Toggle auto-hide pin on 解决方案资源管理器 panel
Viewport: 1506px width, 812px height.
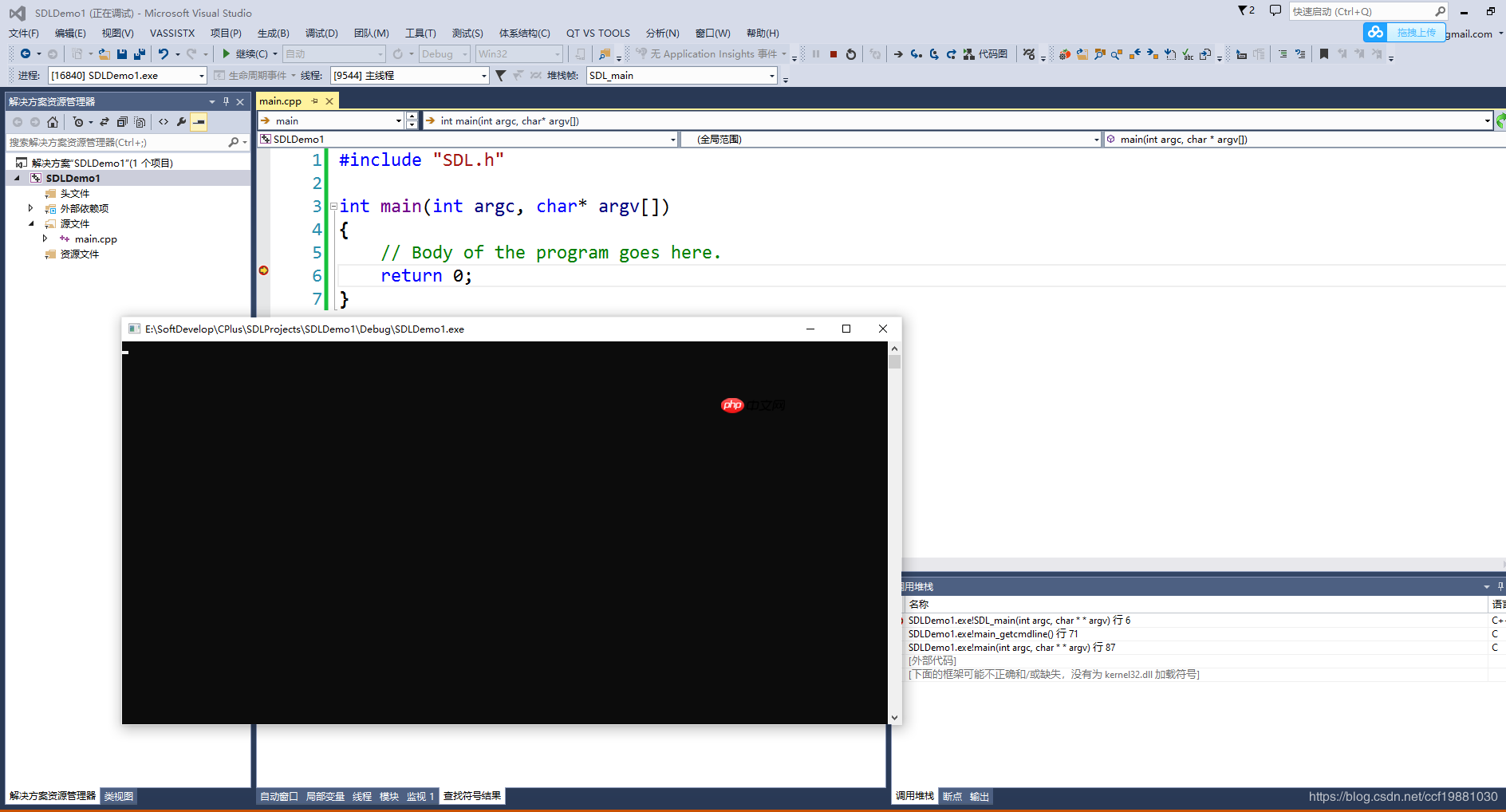pyautogui.click(x=227, y=102)
